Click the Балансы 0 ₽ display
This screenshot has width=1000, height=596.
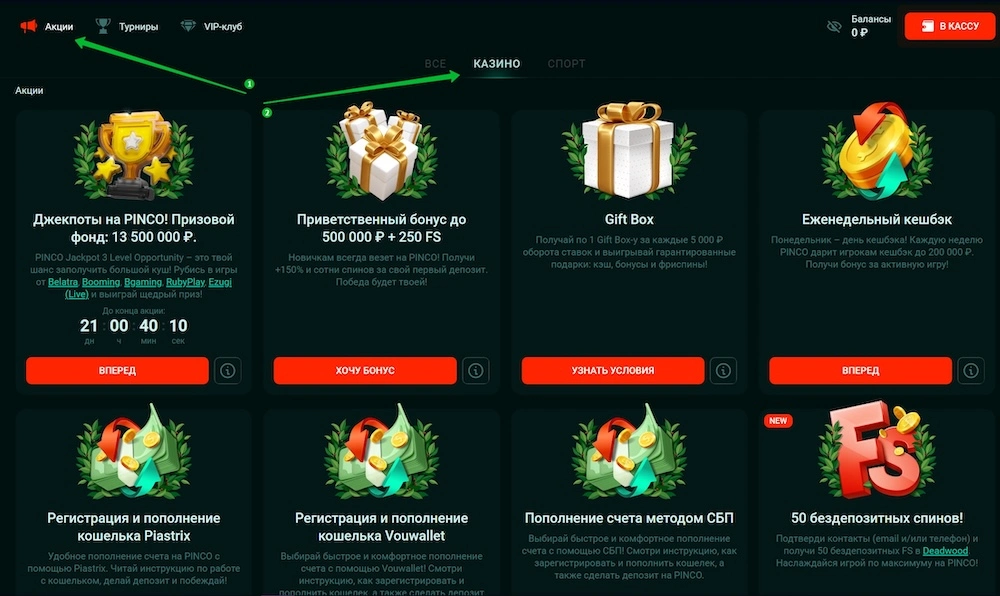click(x=871, y=26)
